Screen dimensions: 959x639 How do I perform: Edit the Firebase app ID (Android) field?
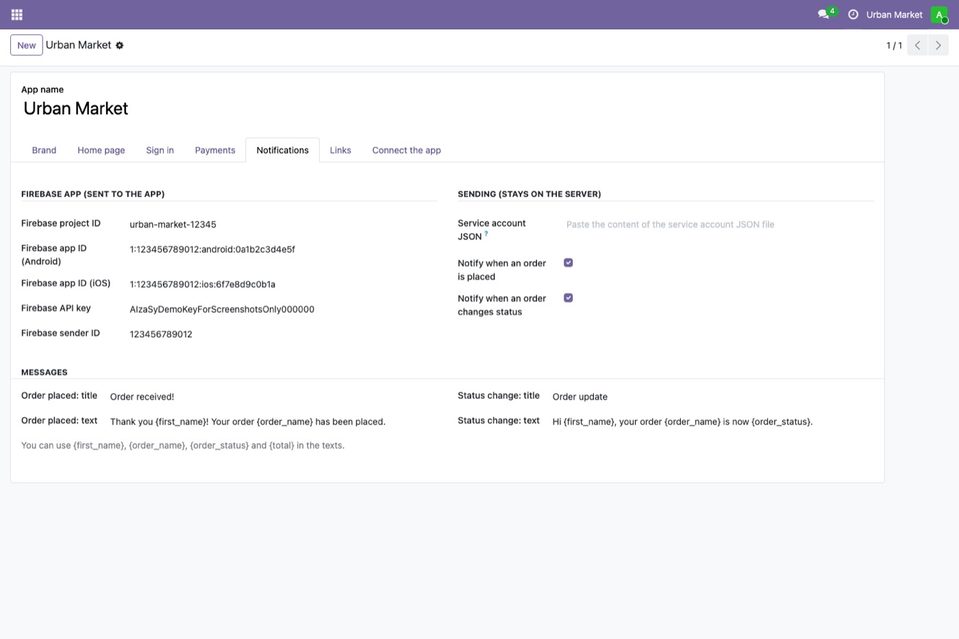[x=283, y=249]
